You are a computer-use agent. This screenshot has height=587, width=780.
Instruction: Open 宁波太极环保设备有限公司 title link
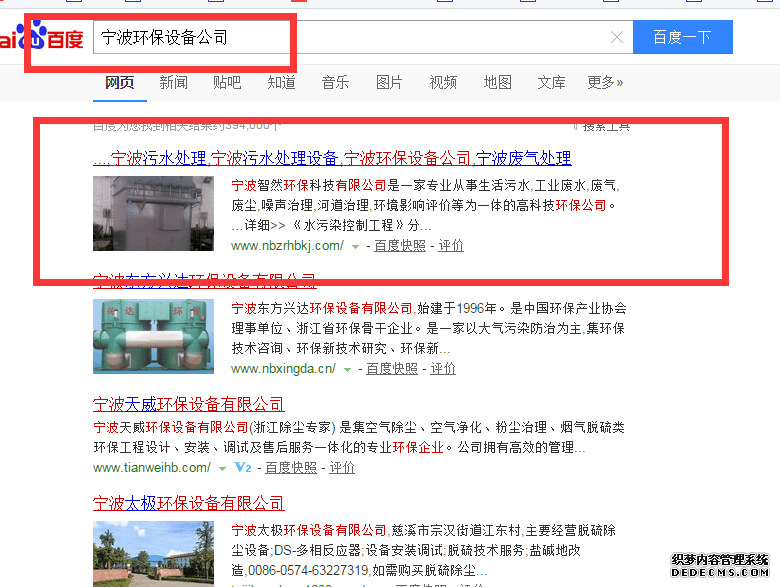point(189,503)
